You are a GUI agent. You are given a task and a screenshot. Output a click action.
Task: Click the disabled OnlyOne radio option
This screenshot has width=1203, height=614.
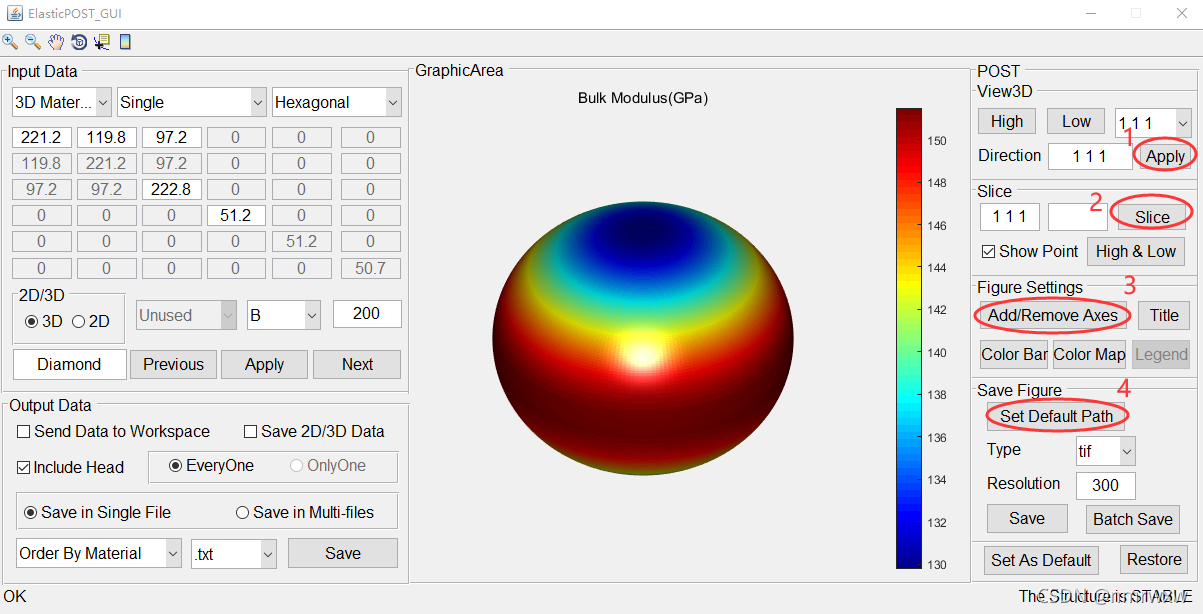(328, 466)
